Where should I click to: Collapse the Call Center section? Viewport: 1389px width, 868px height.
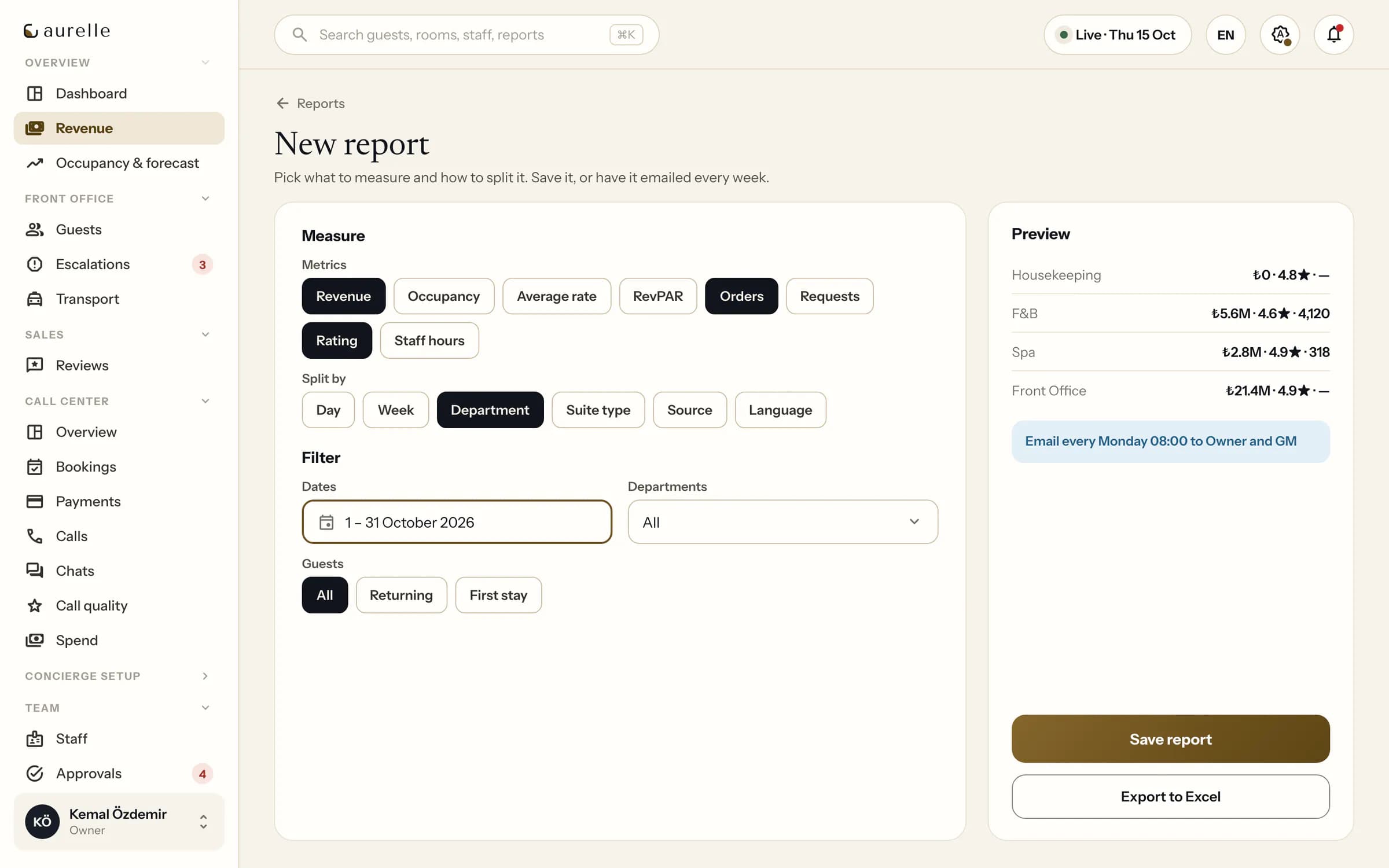point(205,401)
